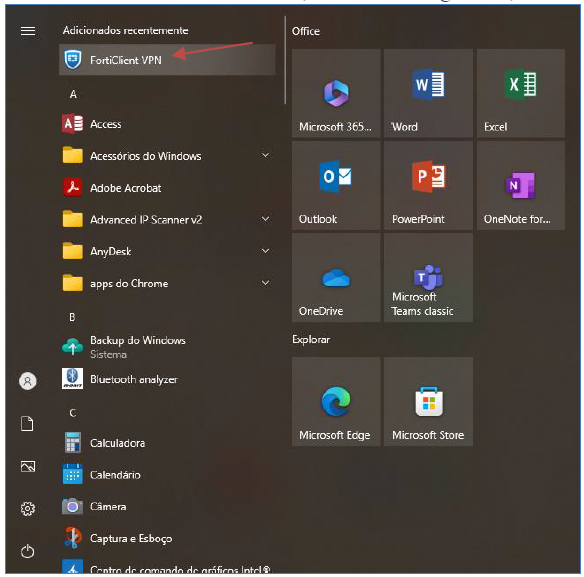The height and width of the screenshot is (577, 584).
Task: Click the letter A section header
Action: point(73,94)
